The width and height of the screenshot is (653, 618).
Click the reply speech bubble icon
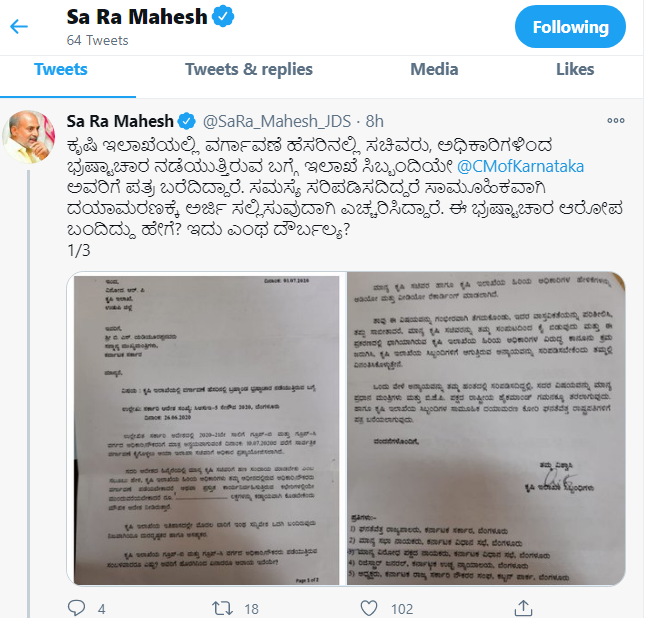(x=76, y=608)
